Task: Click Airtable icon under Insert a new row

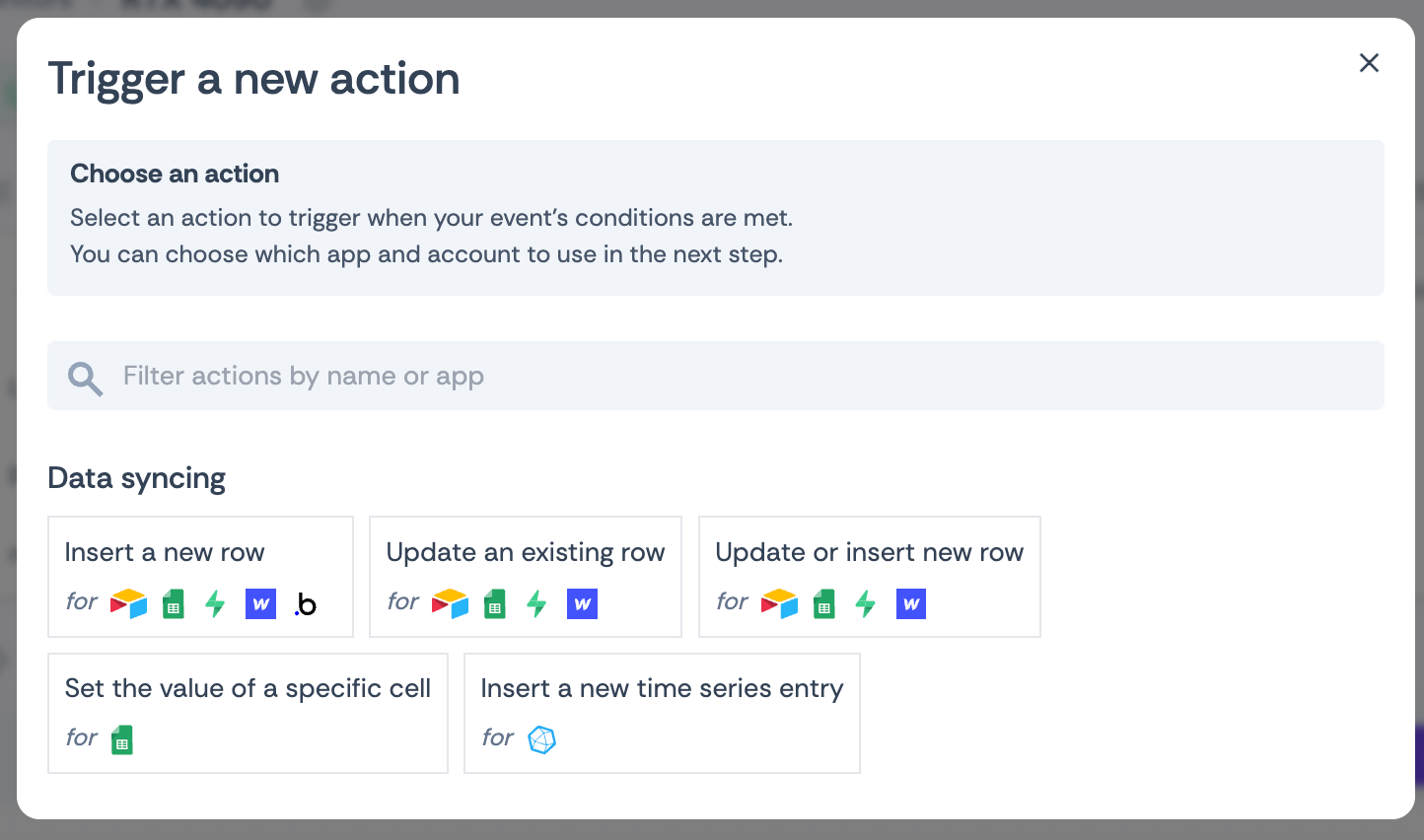Action: (x=128, y=603)
